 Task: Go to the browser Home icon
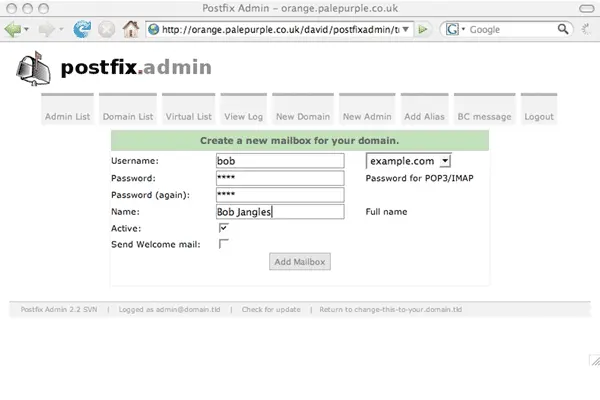pyautogui.click(x=129, y=30)
